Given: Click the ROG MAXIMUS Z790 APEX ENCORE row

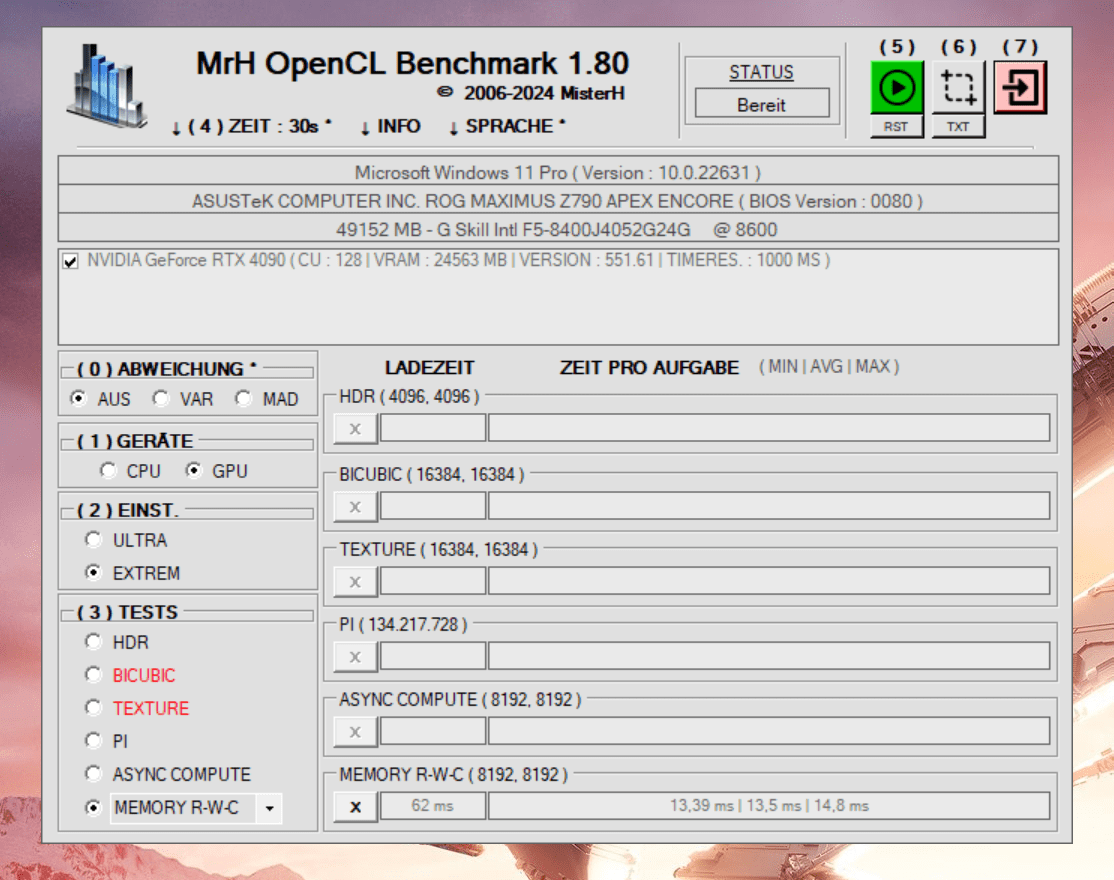Looking at the screenshot, I should click(558, 201).
